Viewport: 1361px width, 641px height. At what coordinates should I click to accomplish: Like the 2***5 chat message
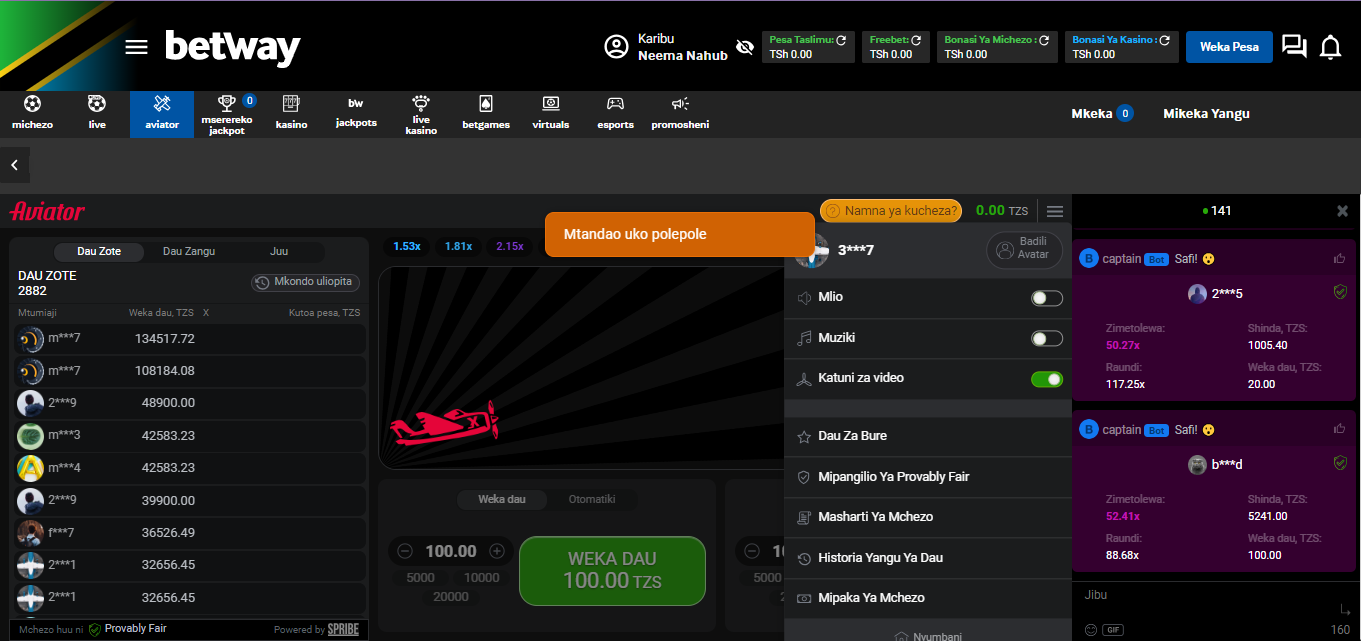pos(1339,259)
